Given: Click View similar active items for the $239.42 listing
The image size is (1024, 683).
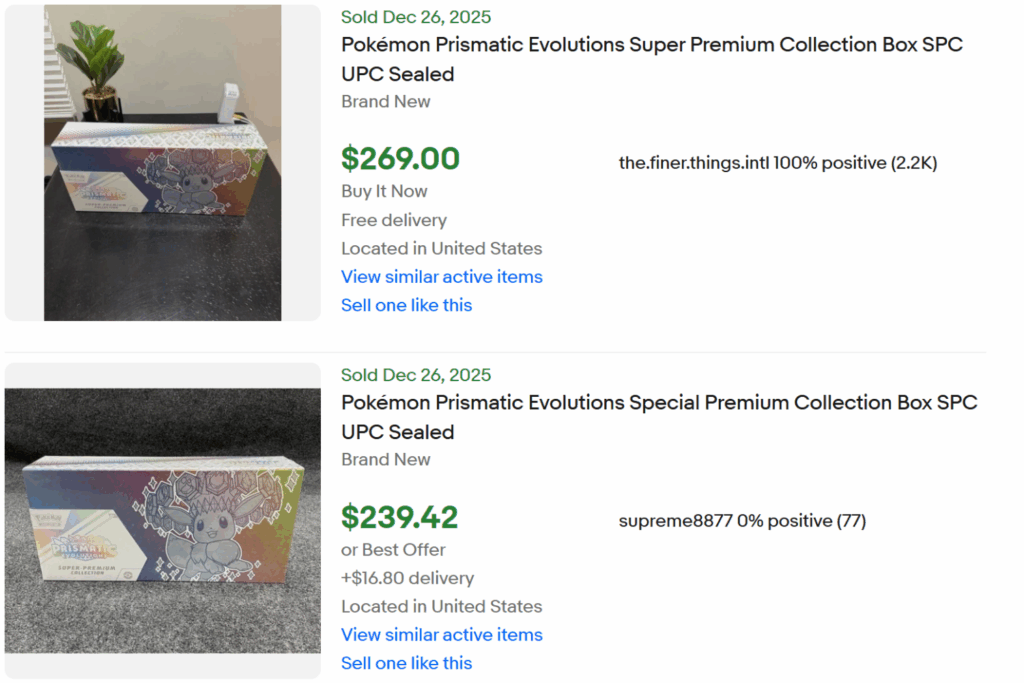Looking at the screenshot, I should 441,635.
